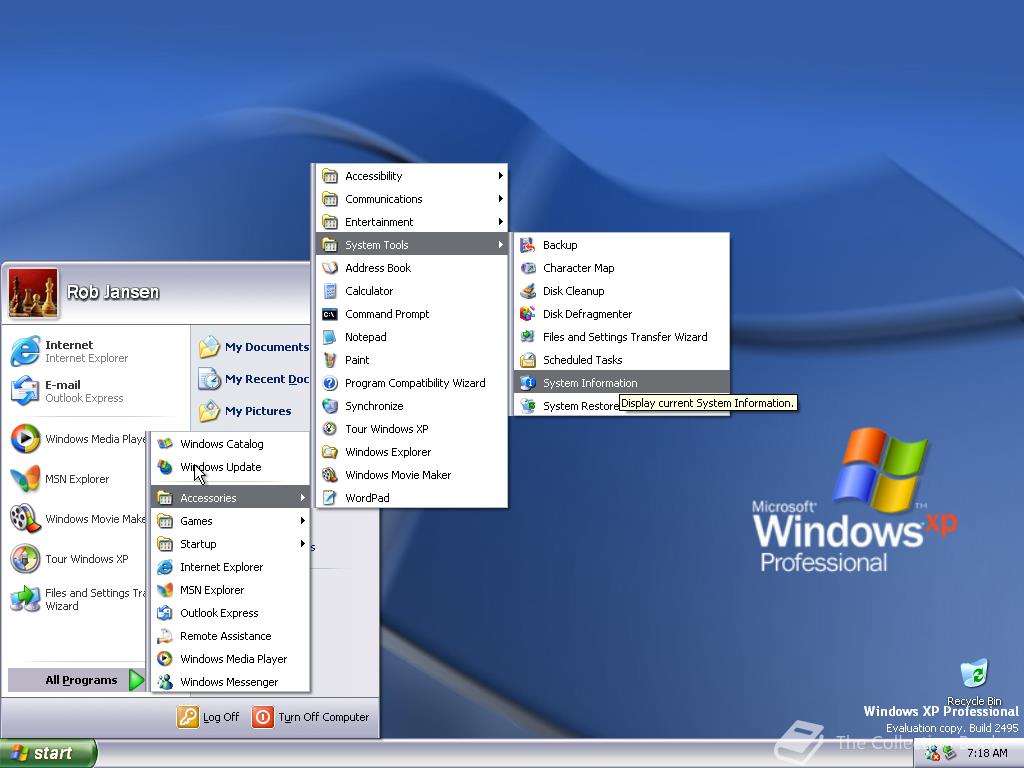1024x768 pixels.
Task: Launch Outlook Express from All Programs
Action: pyautogui.click(x=230, y=613)
